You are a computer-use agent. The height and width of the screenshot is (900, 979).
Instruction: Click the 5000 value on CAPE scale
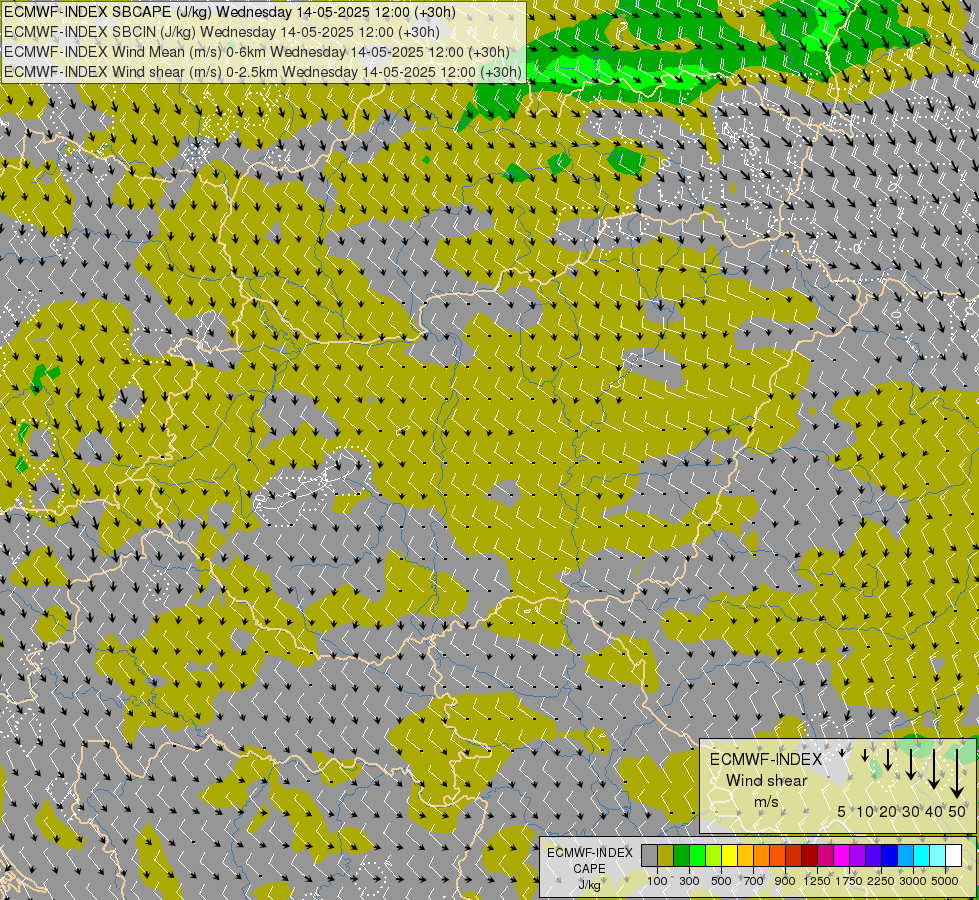tap(945, 881)
